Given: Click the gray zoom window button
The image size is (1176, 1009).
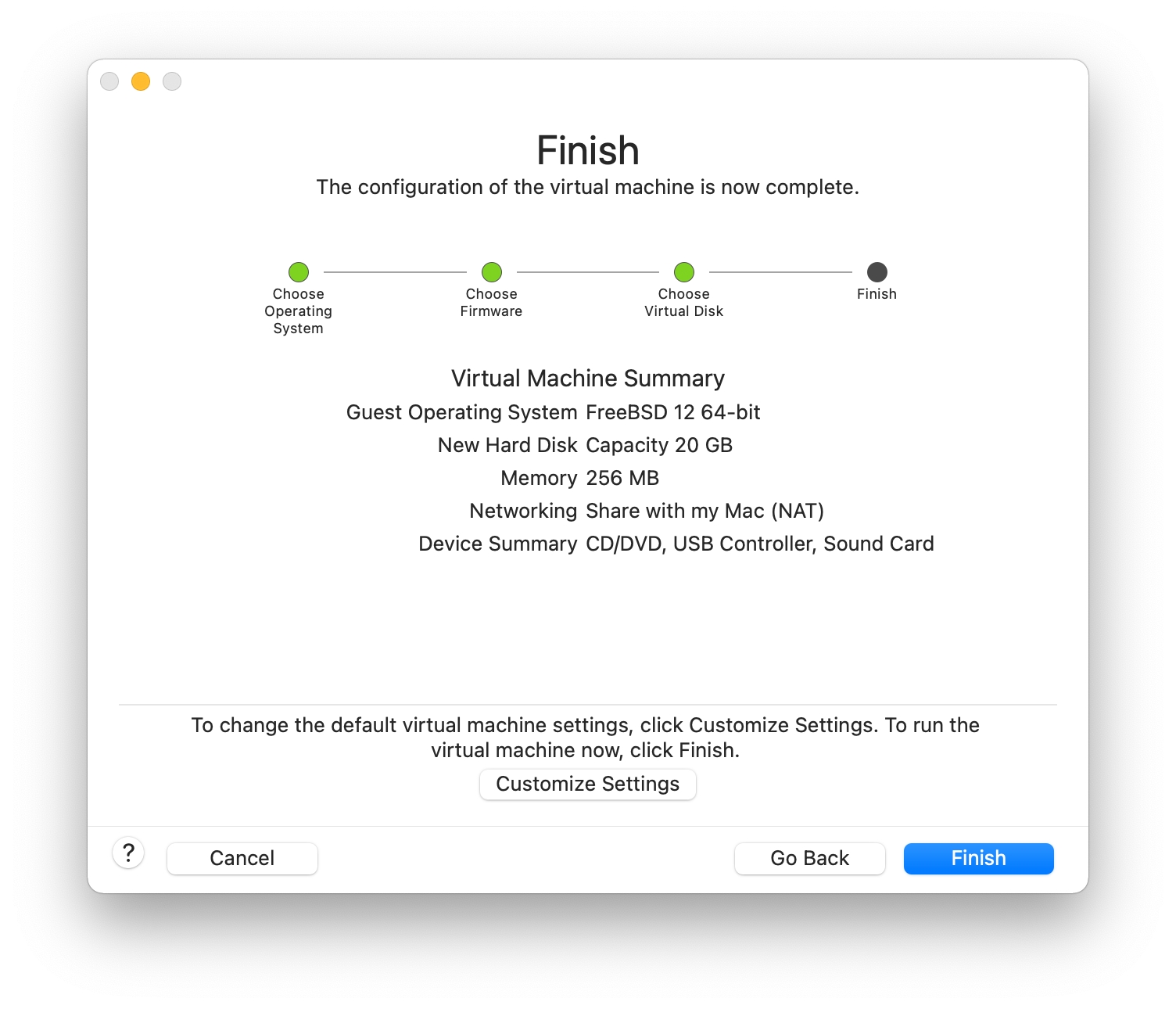Looking at the screenshot, I should (172, 81).
